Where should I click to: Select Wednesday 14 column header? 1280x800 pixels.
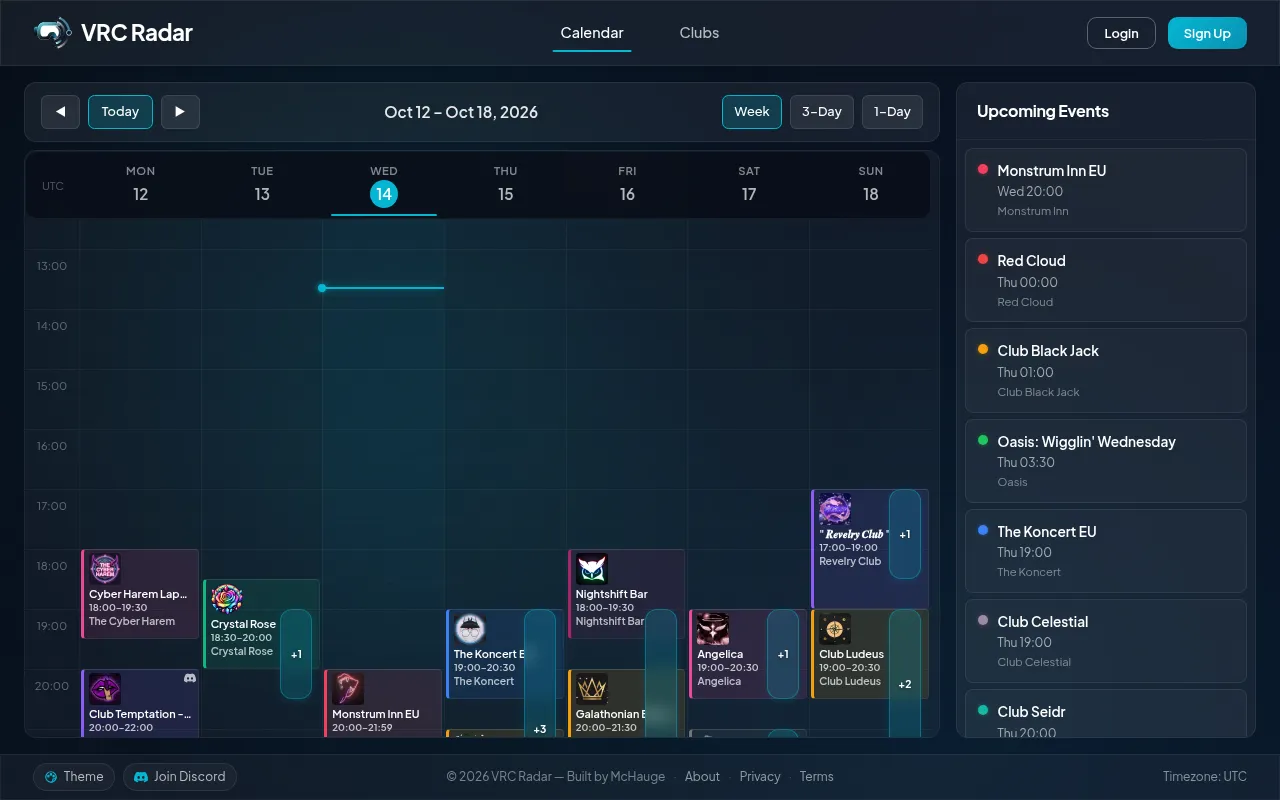pos(384,185)
